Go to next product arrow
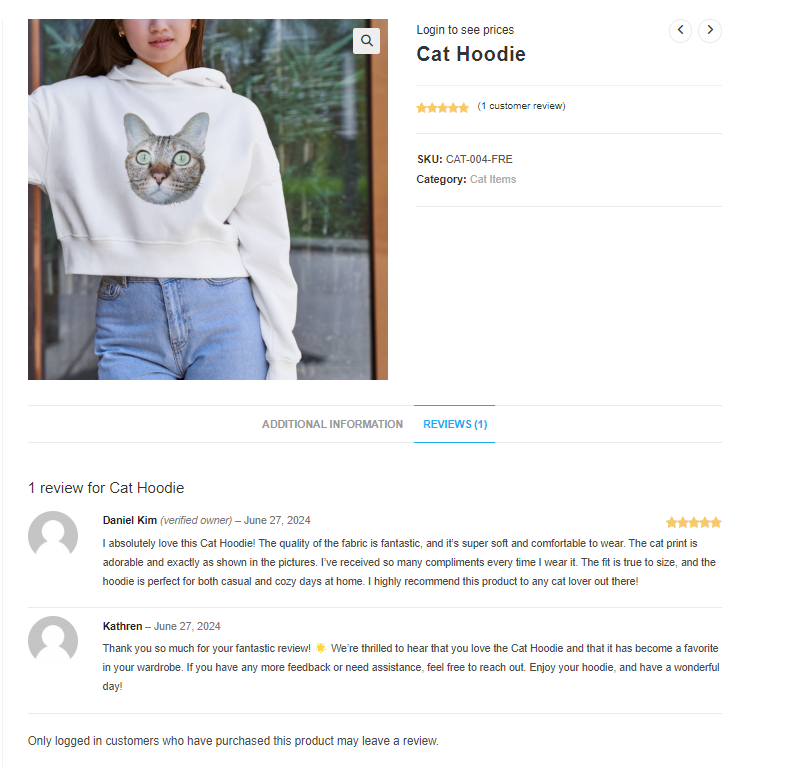 [x=710, y=30]
